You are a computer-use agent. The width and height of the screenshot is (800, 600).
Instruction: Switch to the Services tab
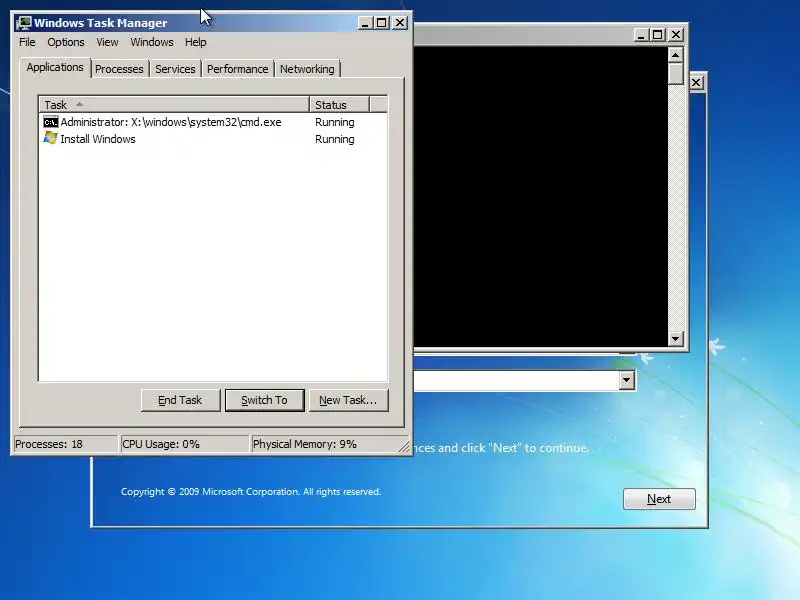(175, 69)
